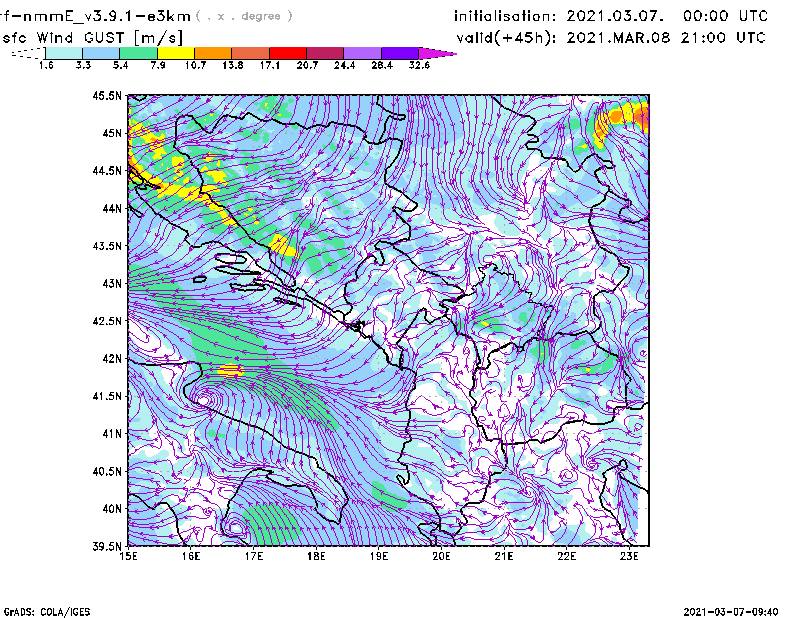Click latitude label 40.5N
The height and width of the screenshot is (618, 800).
(107, 471)
